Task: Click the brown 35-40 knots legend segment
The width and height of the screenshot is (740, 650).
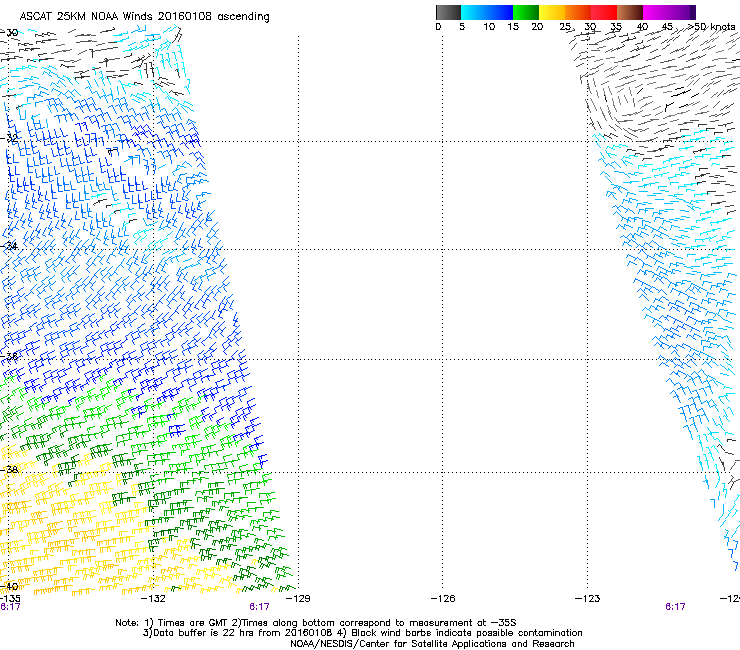Action: (x=630, y=12)
